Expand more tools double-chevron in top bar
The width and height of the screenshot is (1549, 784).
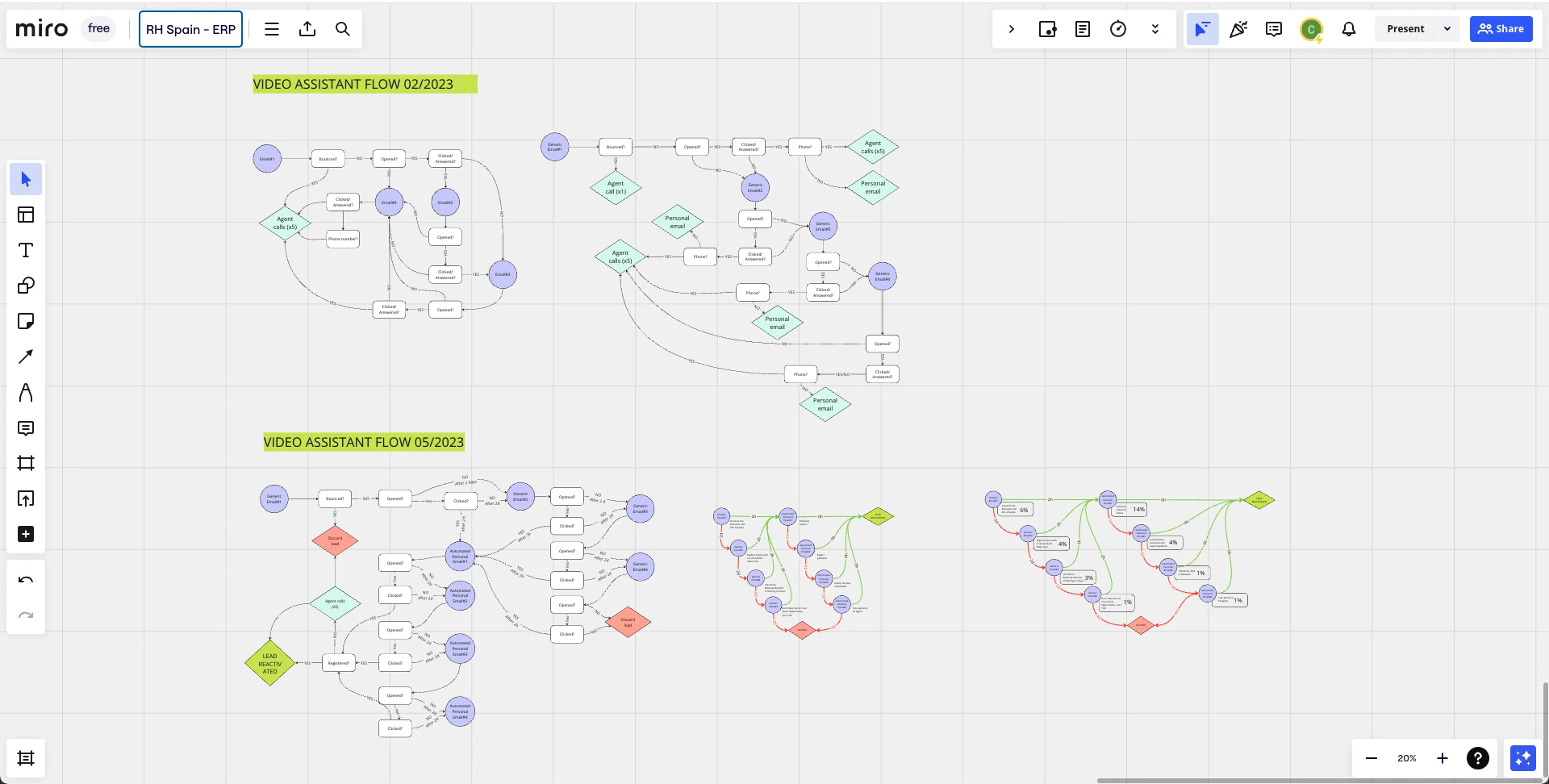pos(1154,29)
